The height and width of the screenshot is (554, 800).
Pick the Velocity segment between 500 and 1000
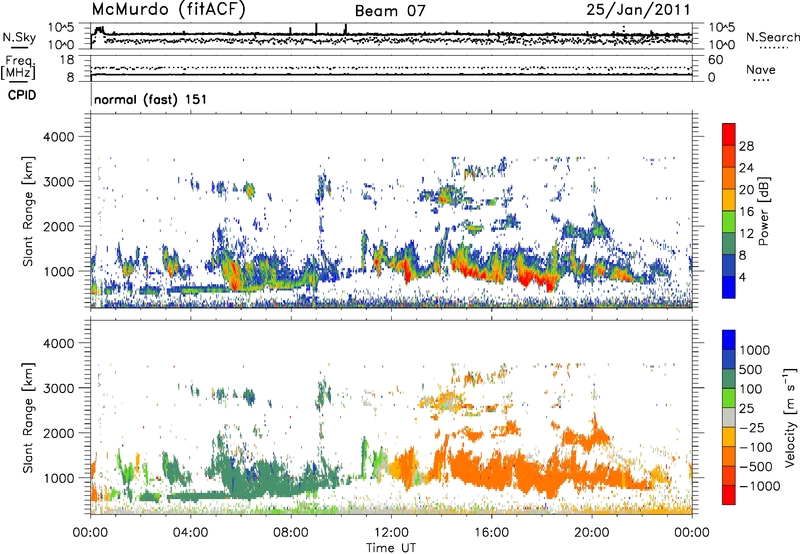click(729, 359)
